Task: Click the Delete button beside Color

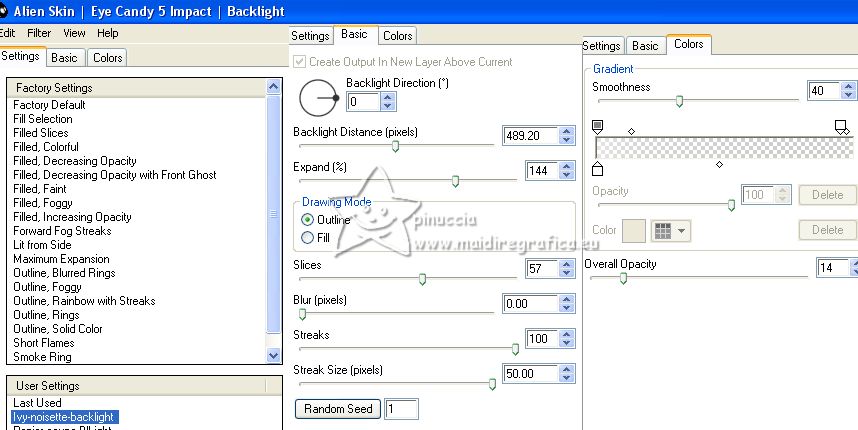Action: click(827, 230)
